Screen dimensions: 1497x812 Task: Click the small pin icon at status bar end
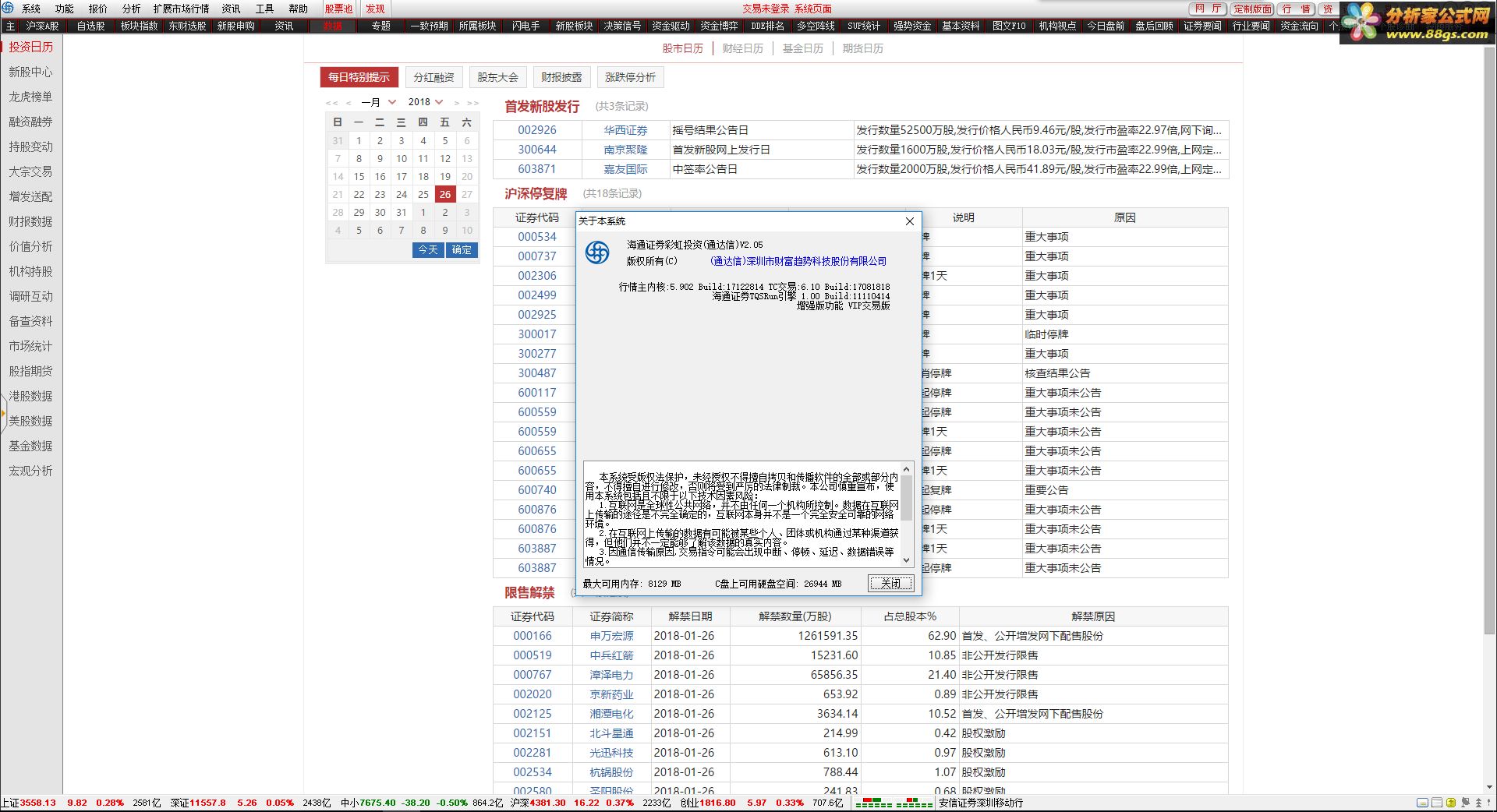click(1488, 803)
